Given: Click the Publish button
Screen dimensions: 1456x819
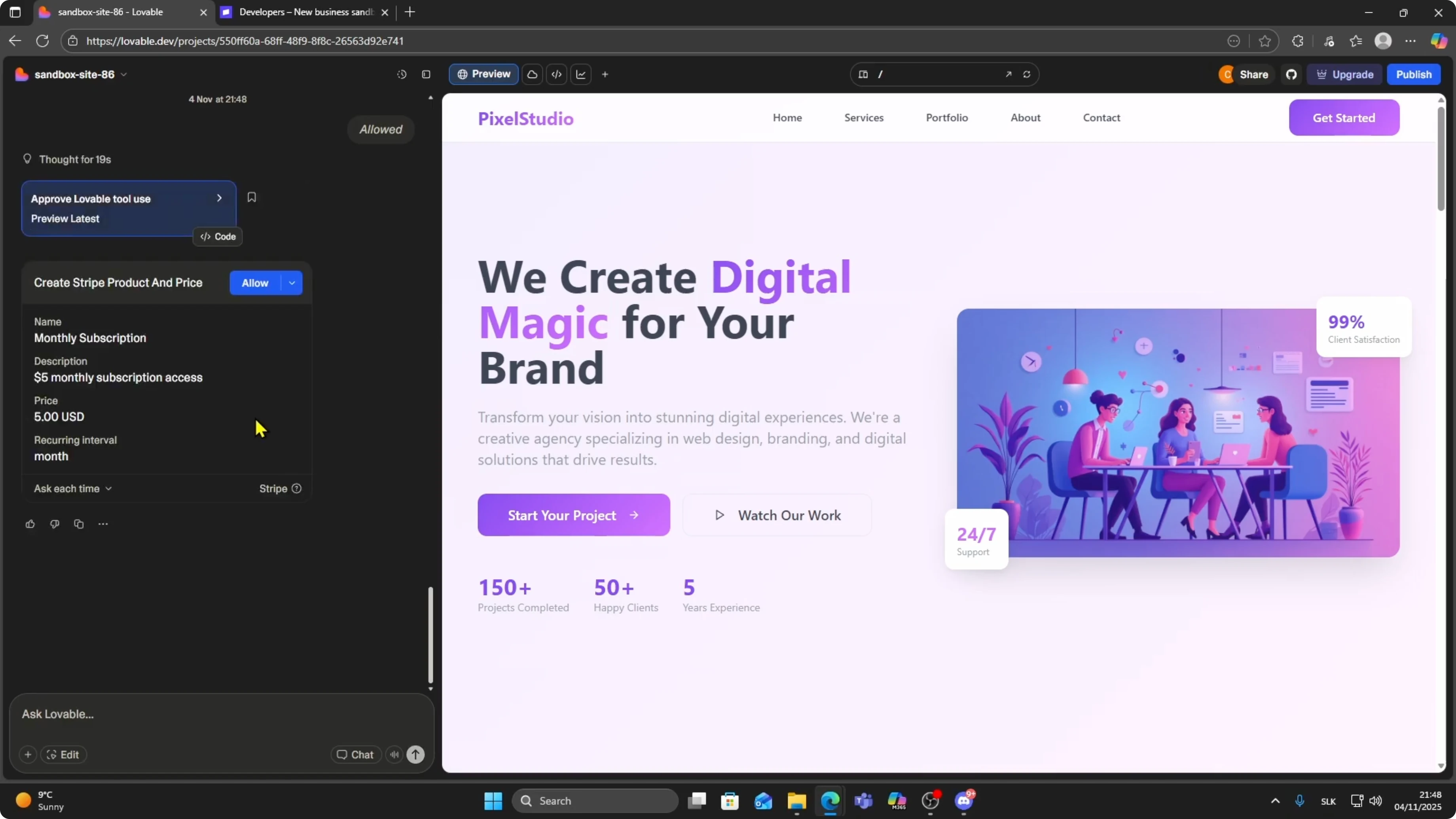Looking at the screenshot, I should (1414, 75).
